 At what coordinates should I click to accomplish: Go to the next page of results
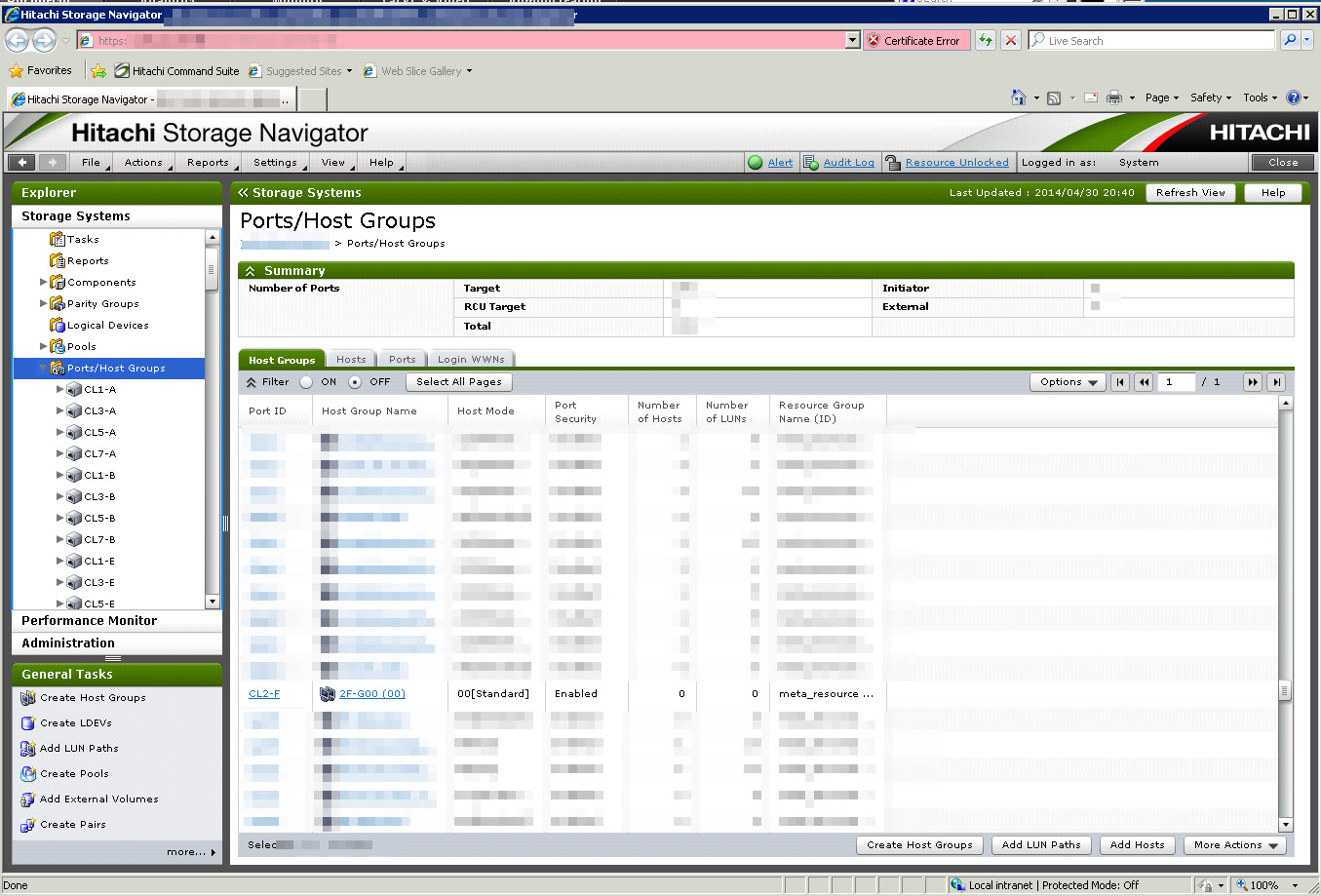1253,382
